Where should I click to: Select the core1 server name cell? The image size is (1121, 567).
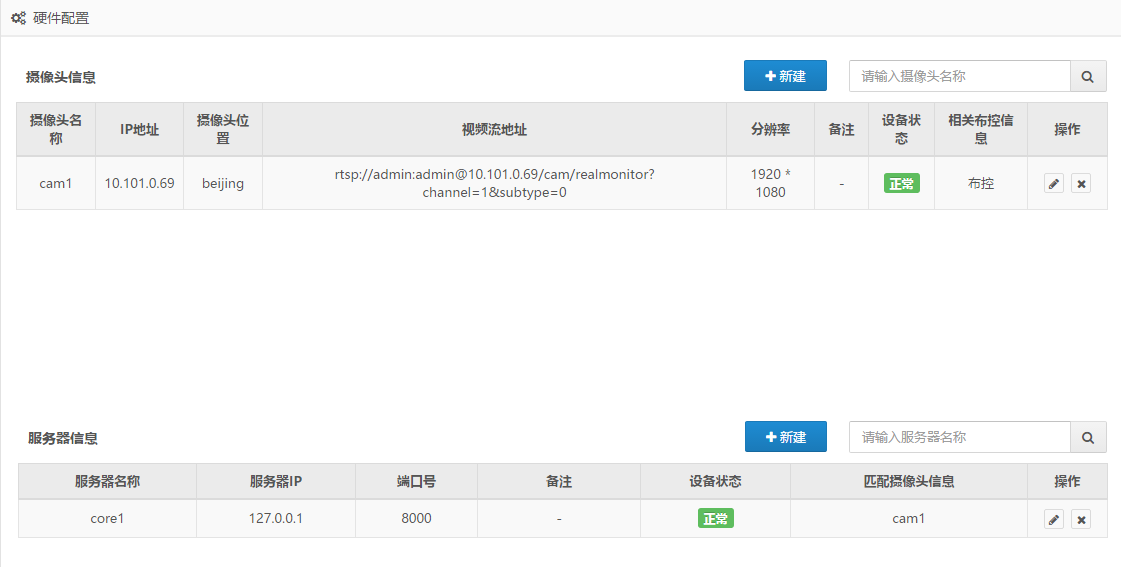(x=107, y=519)
